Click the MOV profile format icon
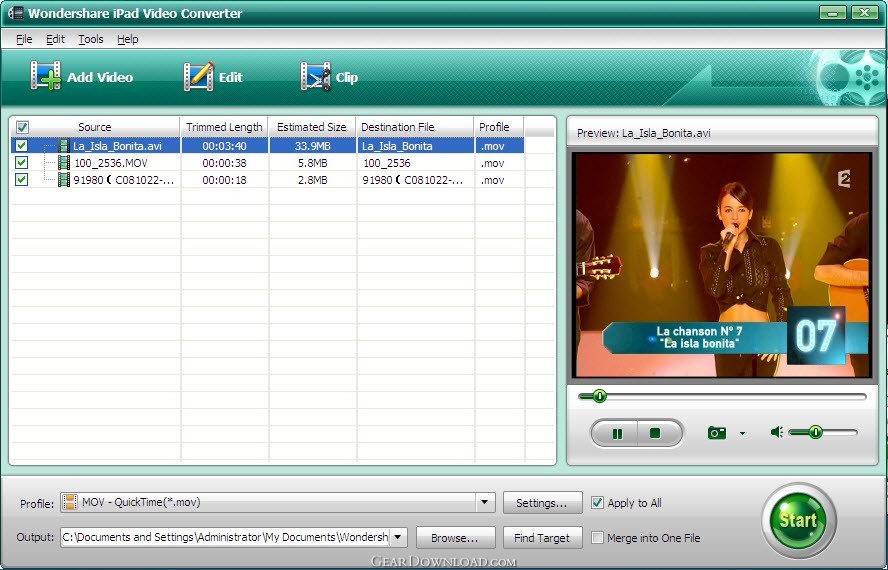The width and height of the screenshot is (888, 570). (70, 502)
